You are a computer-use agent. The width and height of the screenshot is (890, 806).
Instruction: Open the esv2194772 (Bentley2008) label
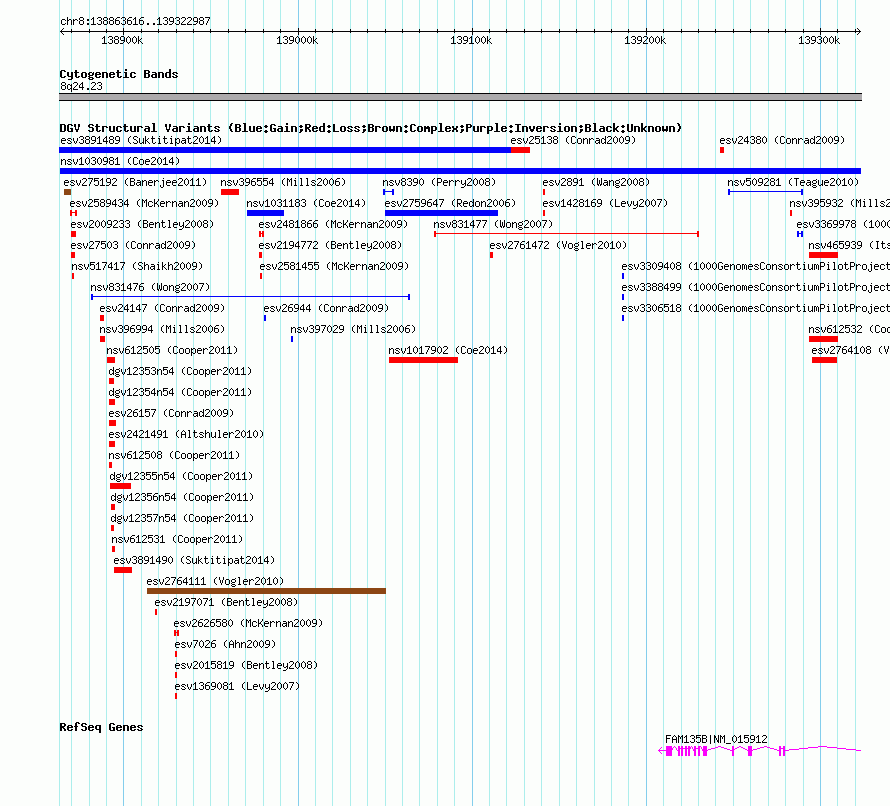click(330, 245)
